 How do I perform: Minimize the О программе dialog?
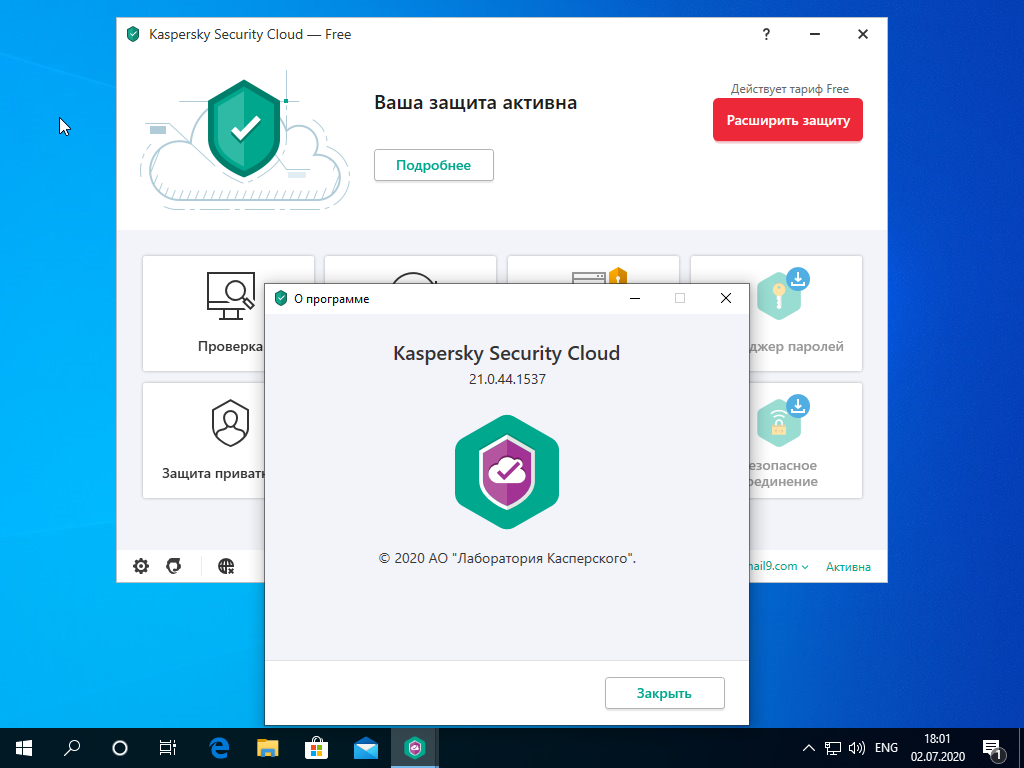coord(635,298)
